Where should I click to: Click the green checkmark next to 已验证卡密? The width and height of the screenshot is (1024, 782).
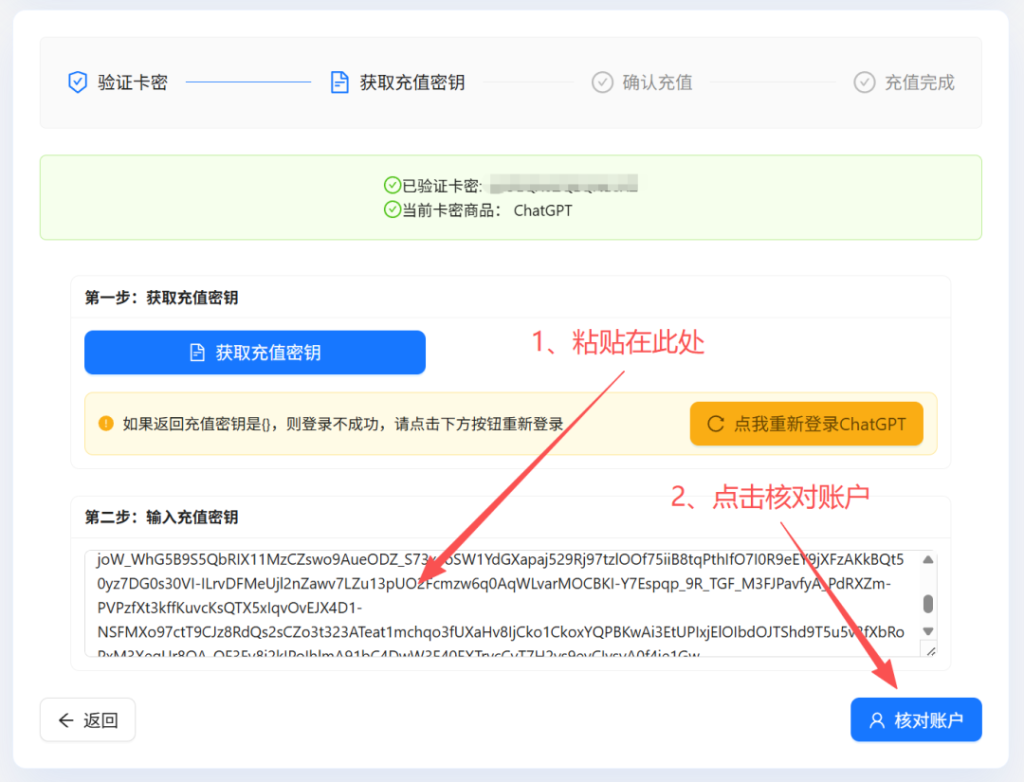pyautogui.click(x=391, y=184)
